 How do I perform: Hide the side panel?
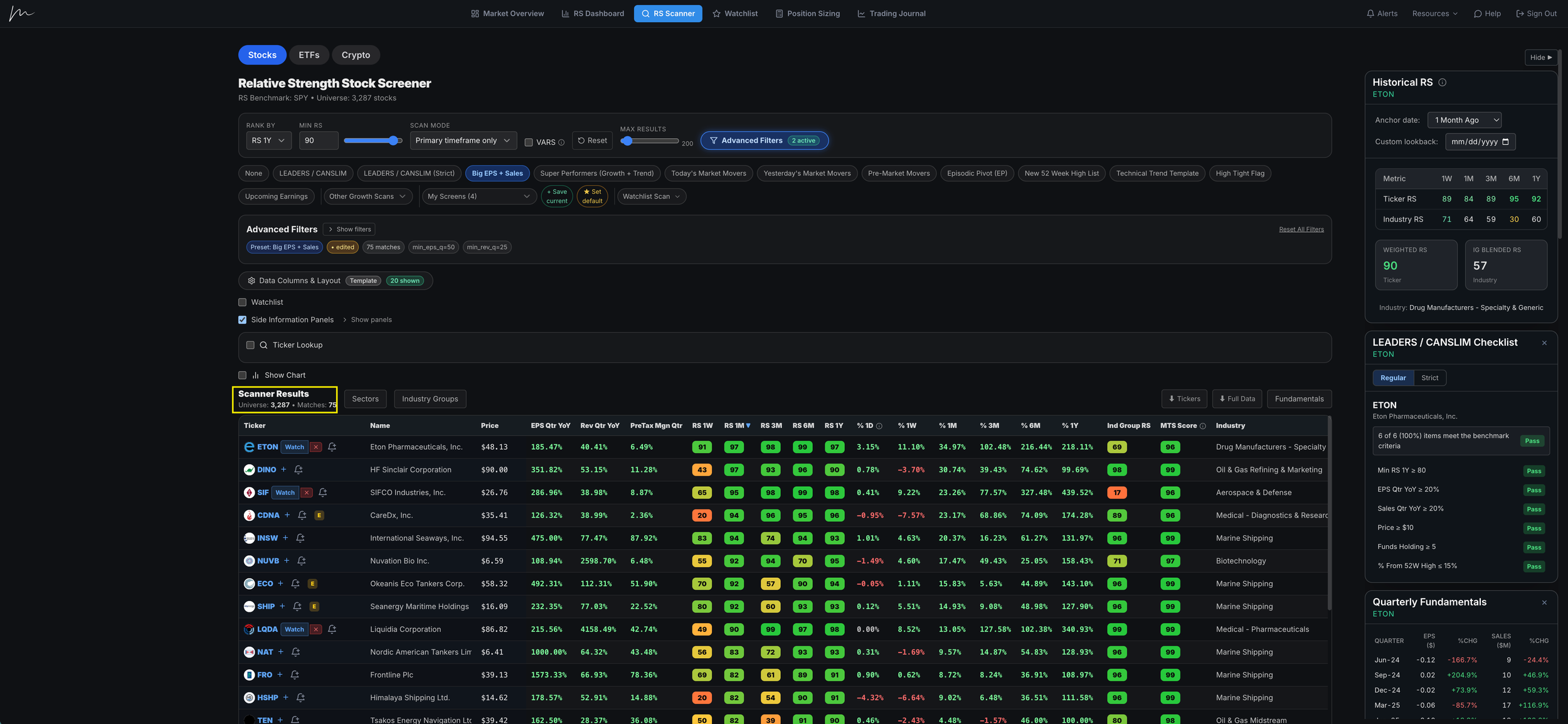tap(1540, 58)
